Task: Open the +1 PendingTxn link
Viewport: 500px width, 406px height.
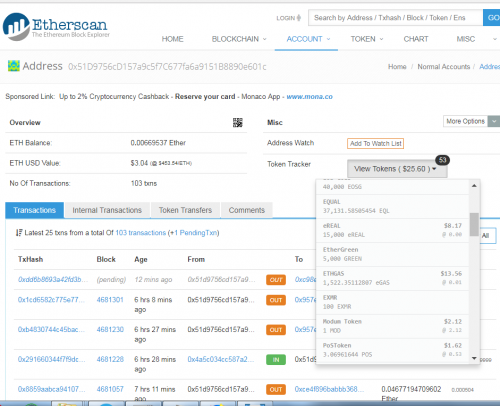Action: point(193,233)
